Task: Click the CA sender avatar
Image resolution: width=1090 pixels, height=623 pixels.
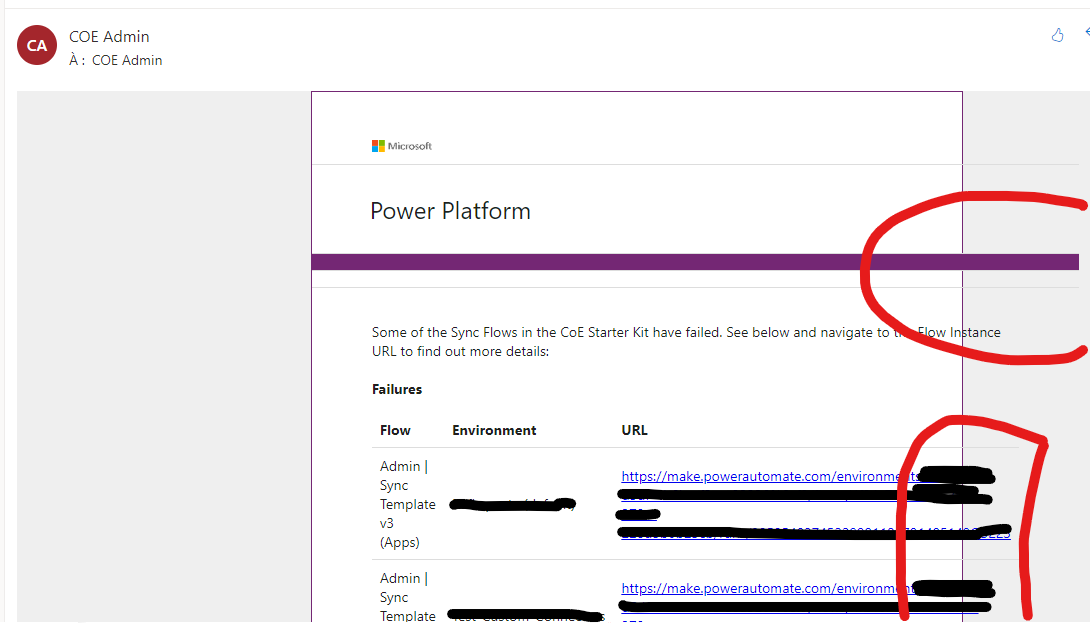Action: (x=37, y=45)
